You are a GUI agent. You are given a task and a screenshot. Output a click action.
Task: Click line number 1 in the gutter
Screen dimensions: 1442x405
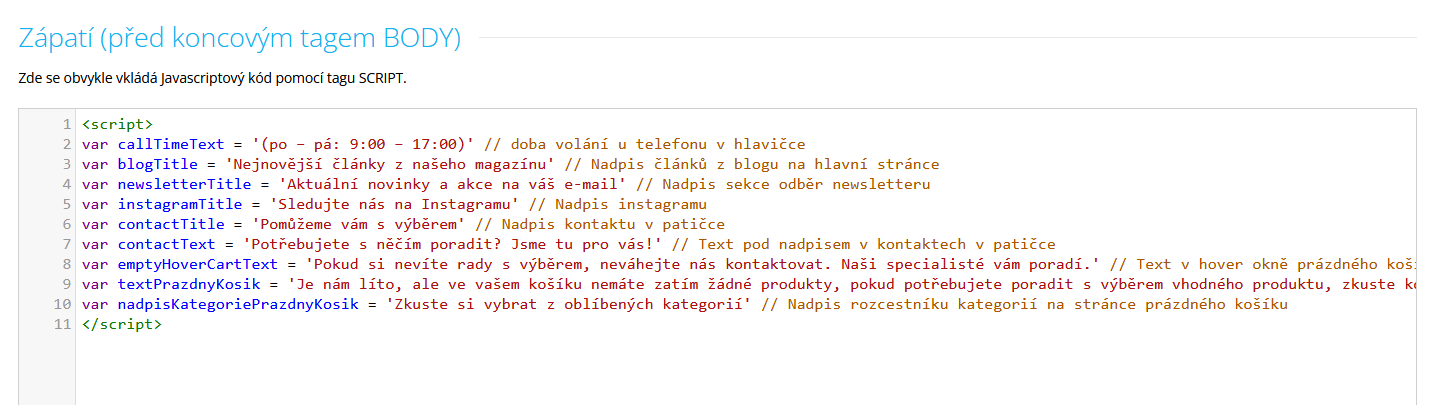pos(66,124)
